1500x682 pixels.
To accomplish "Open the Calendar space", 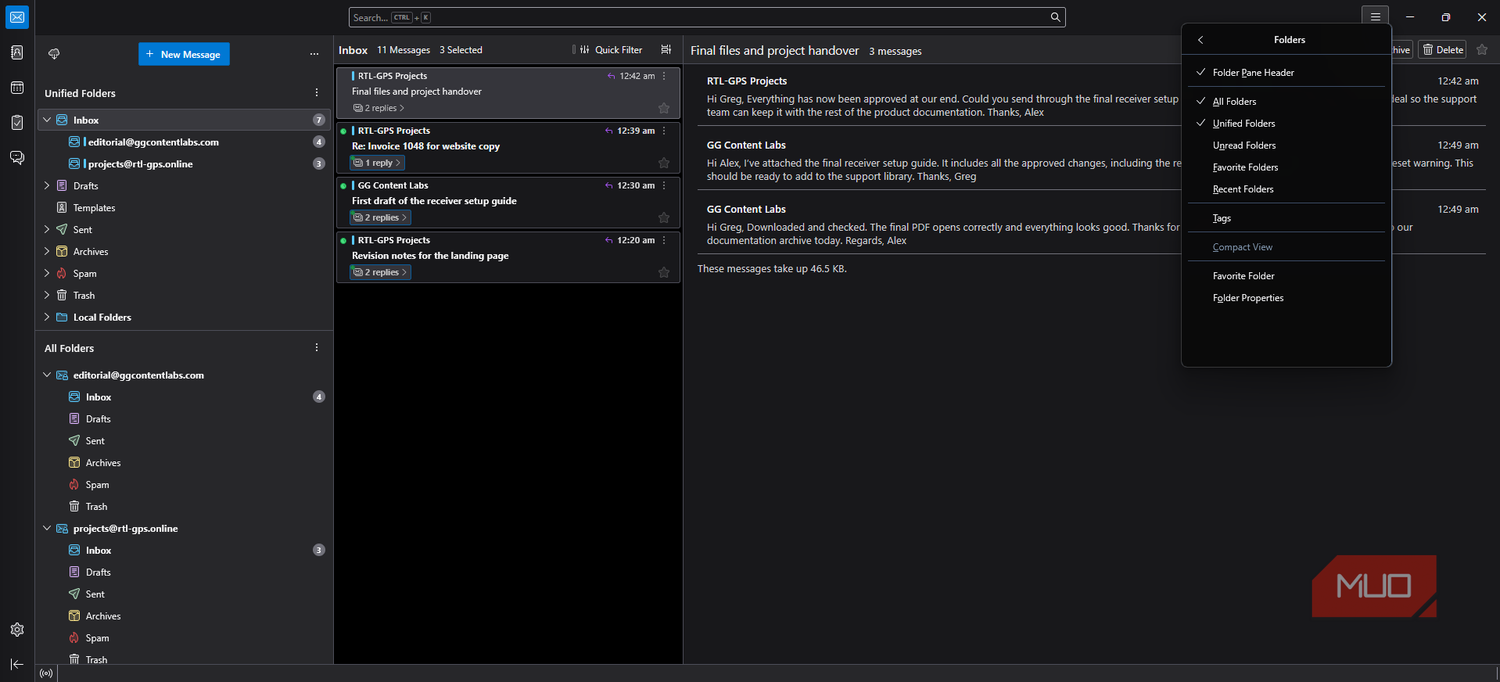I will coord(17,88).
